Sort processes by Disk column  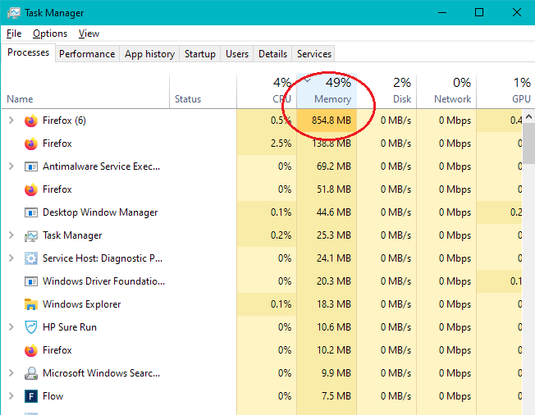(387, 91)
